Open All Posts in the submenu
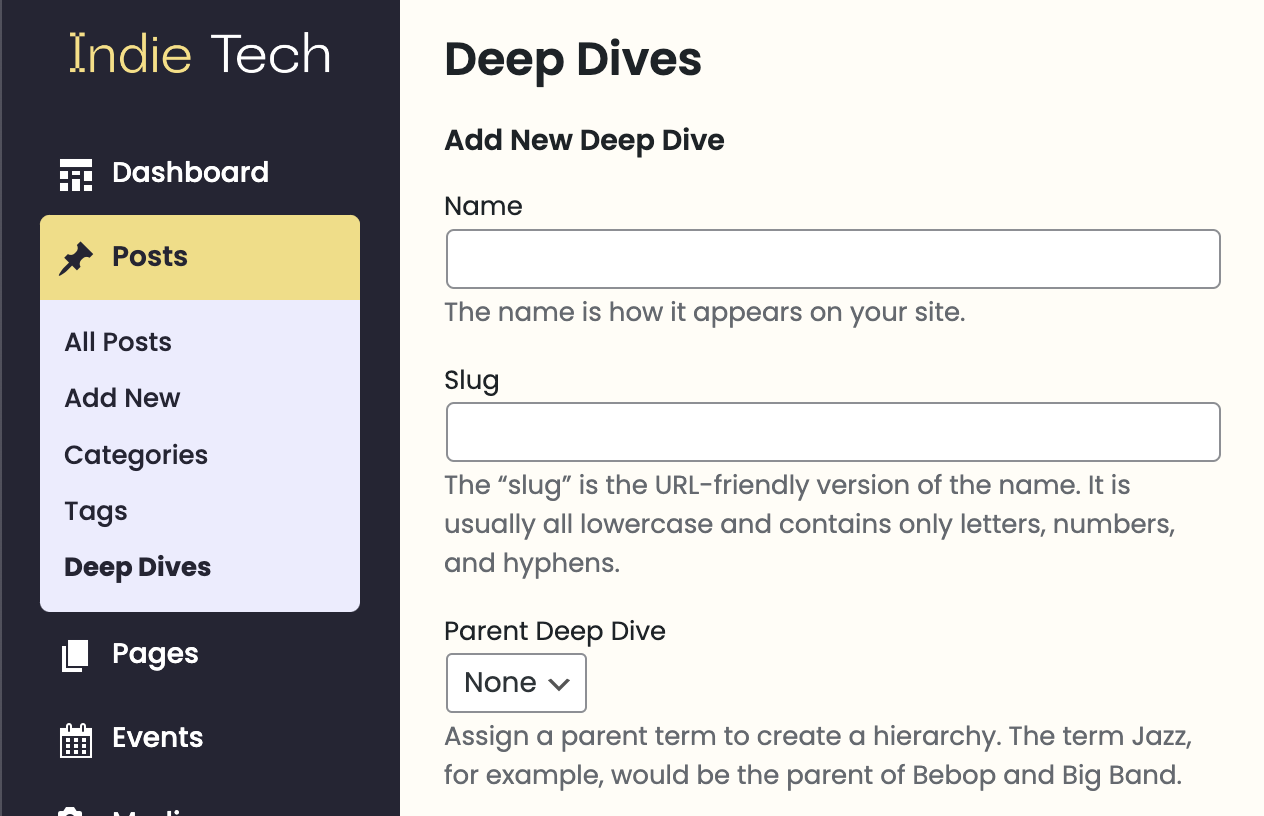Image resolution: width=1264 pixels, height=816 pixels. pyautogui.click(x=118, y=342)
